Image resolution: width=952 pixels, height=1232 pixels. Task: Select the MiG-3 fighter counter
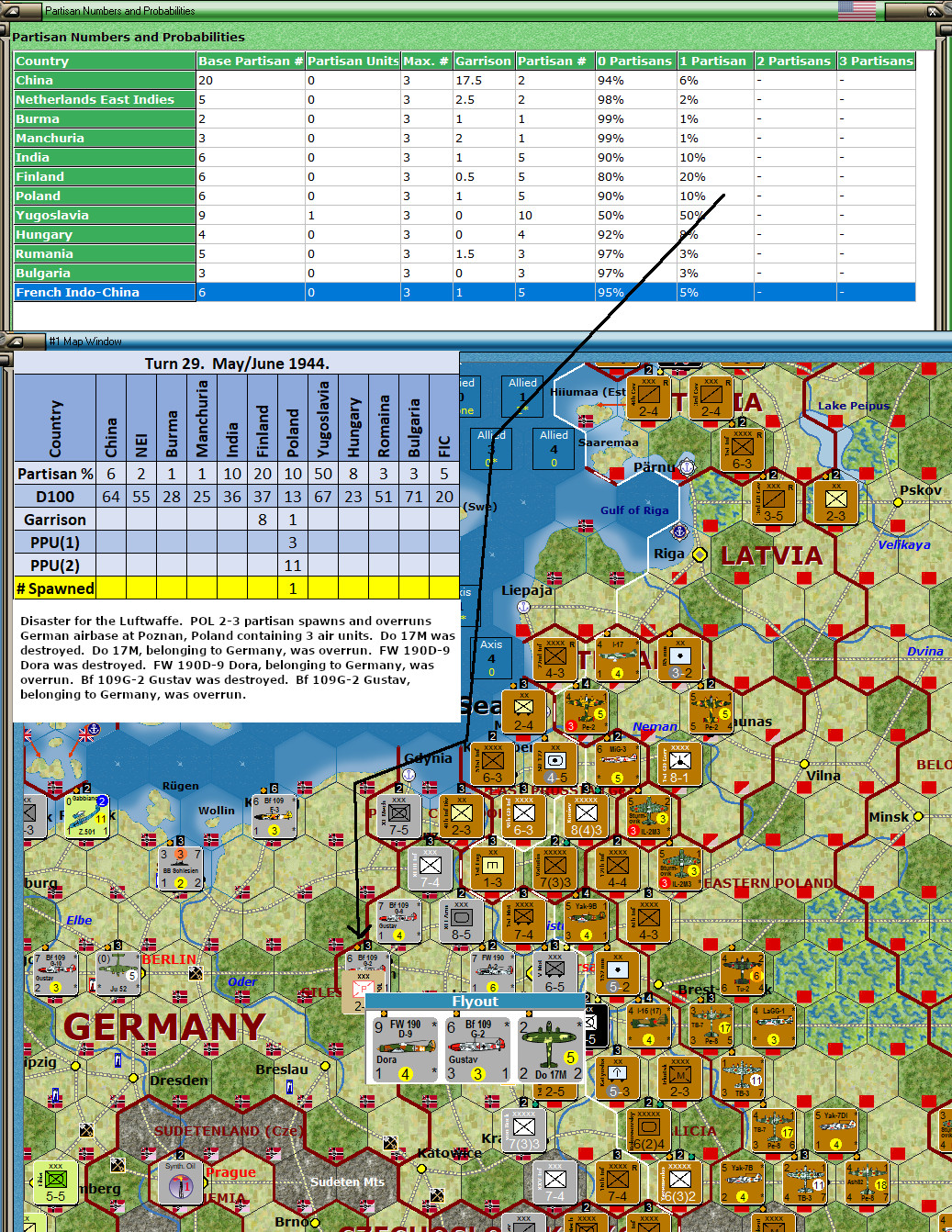pyautogui.click(x=618, y=764)
